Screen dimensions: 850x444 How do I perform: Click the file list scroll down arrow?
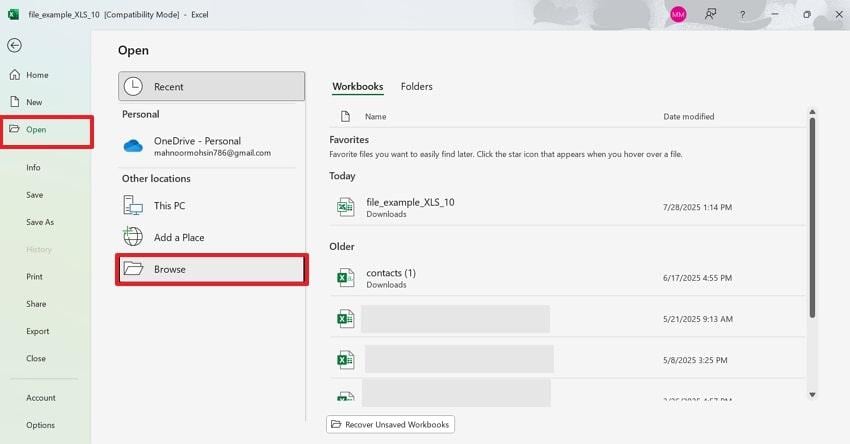(812, 395)
